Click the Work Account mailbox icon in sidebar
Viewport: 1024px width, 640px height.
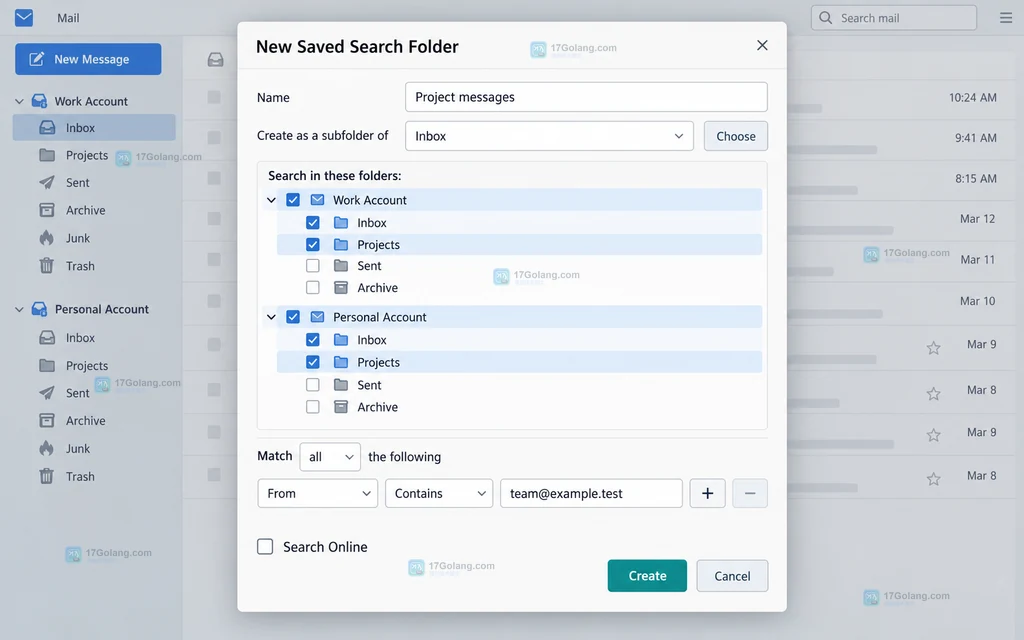click(x=39, y=101)
